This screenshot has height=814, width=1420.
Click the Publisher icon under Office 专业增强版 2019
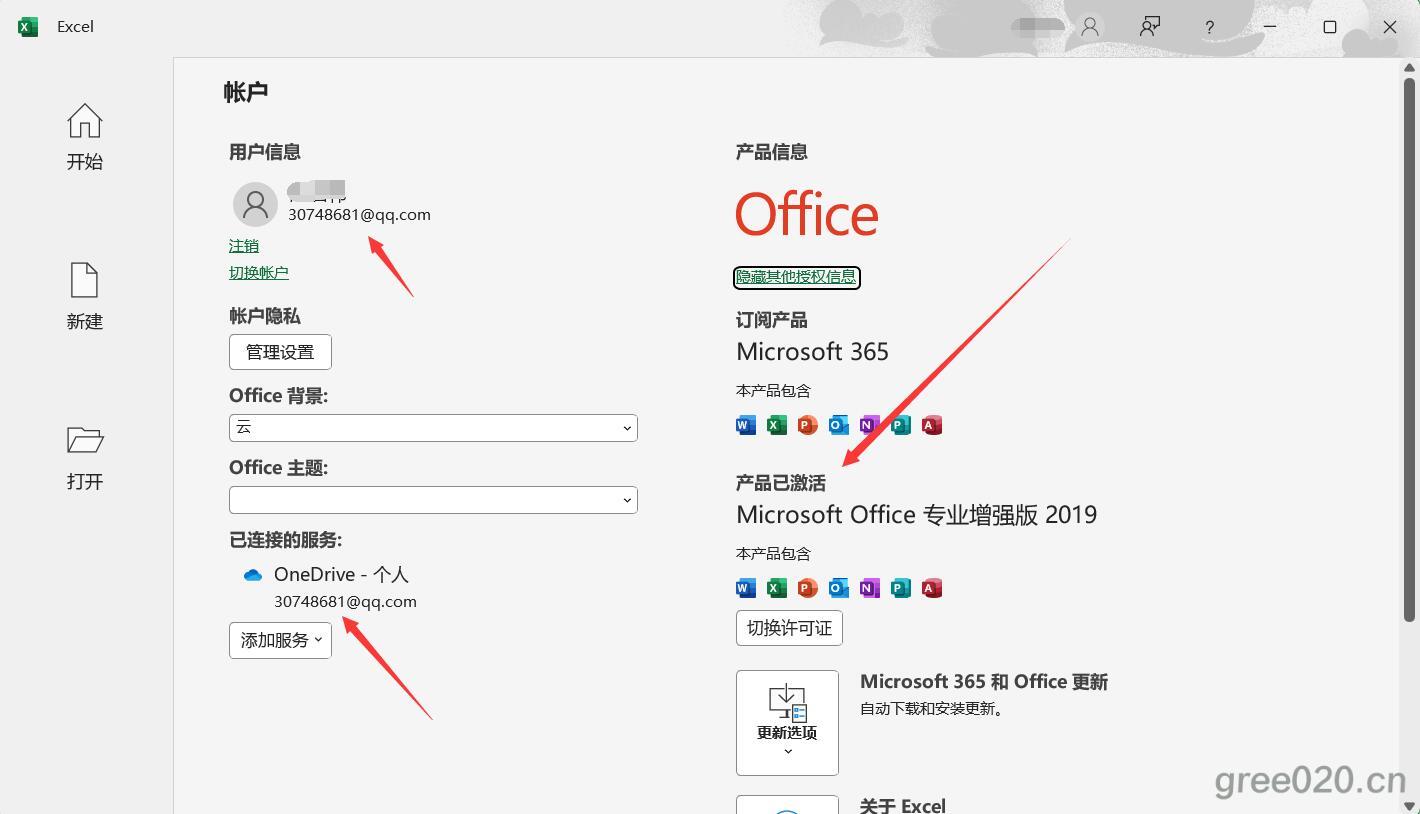901,588
